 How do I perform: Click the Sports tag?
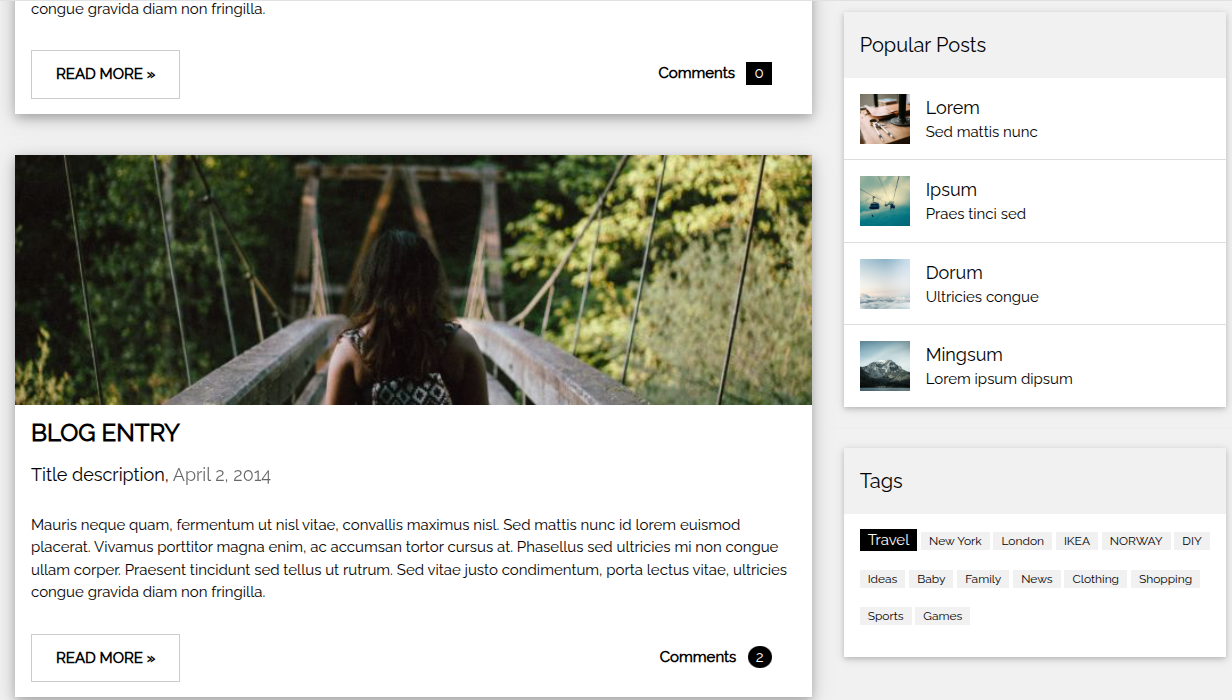pos(885,616)
